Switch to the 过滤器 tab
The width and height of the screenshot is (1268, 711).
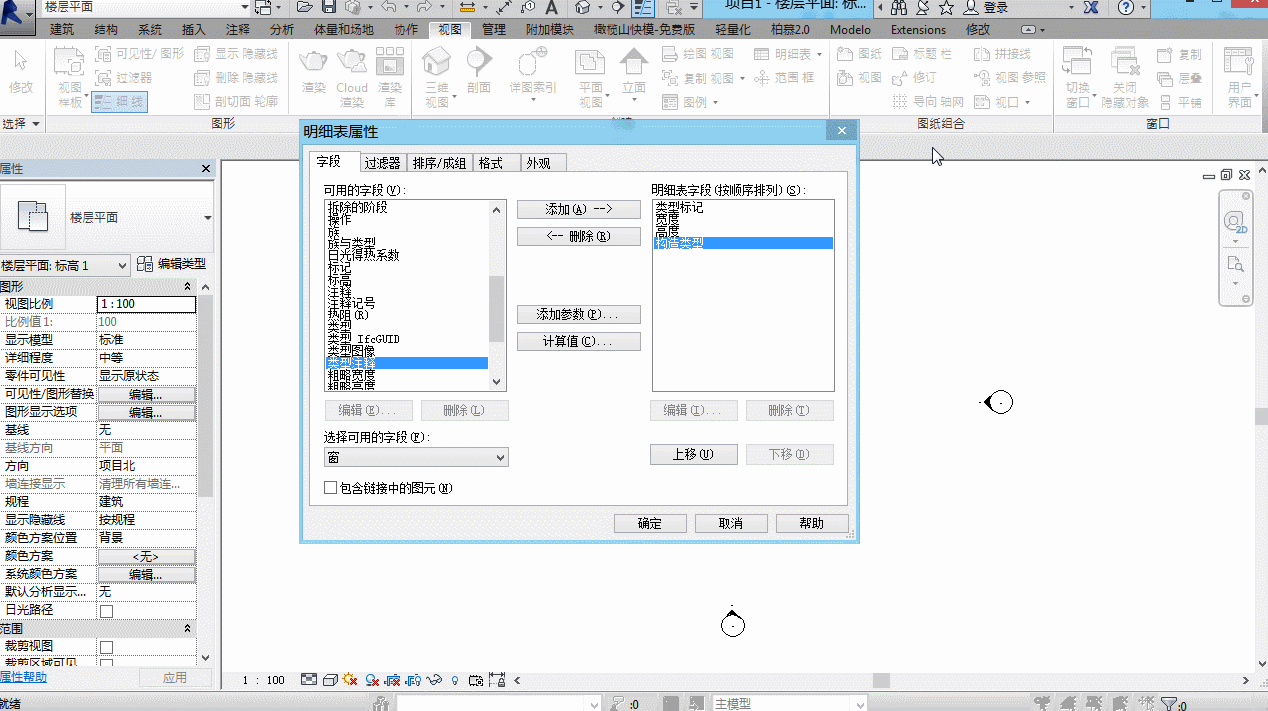tap(382, 163)
